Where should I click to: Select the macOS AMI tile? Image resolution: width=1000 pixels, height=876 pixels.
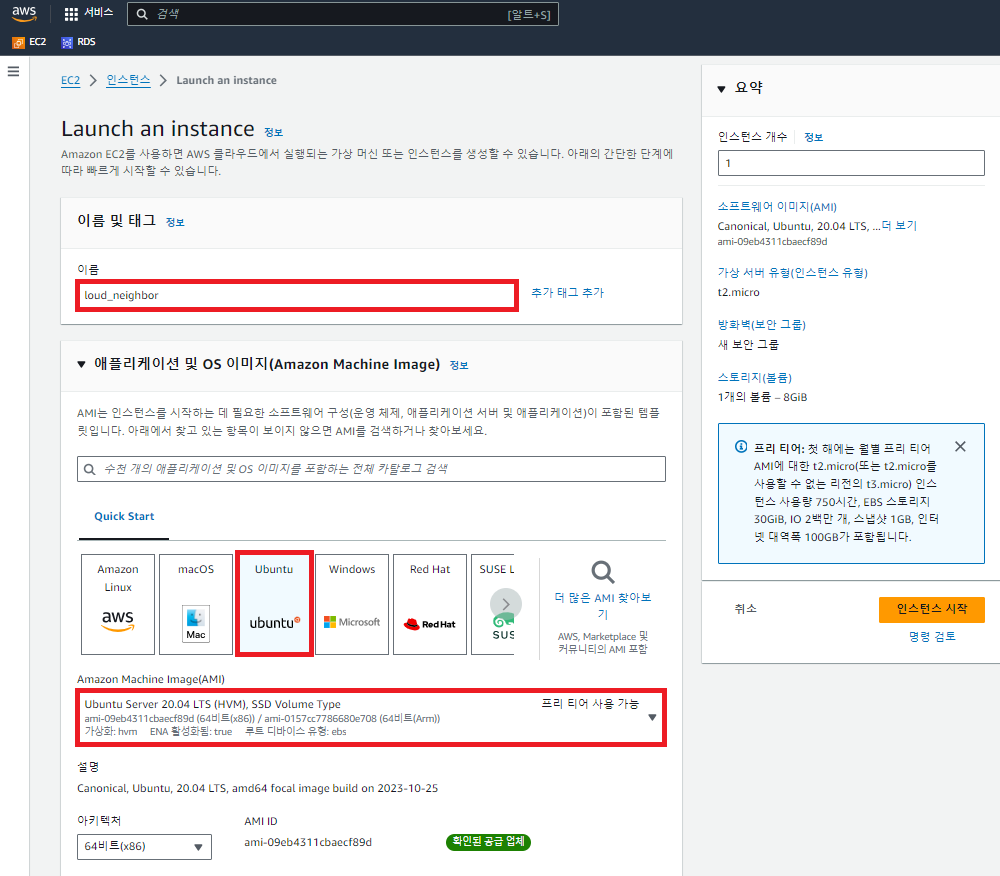pos(196,604)
